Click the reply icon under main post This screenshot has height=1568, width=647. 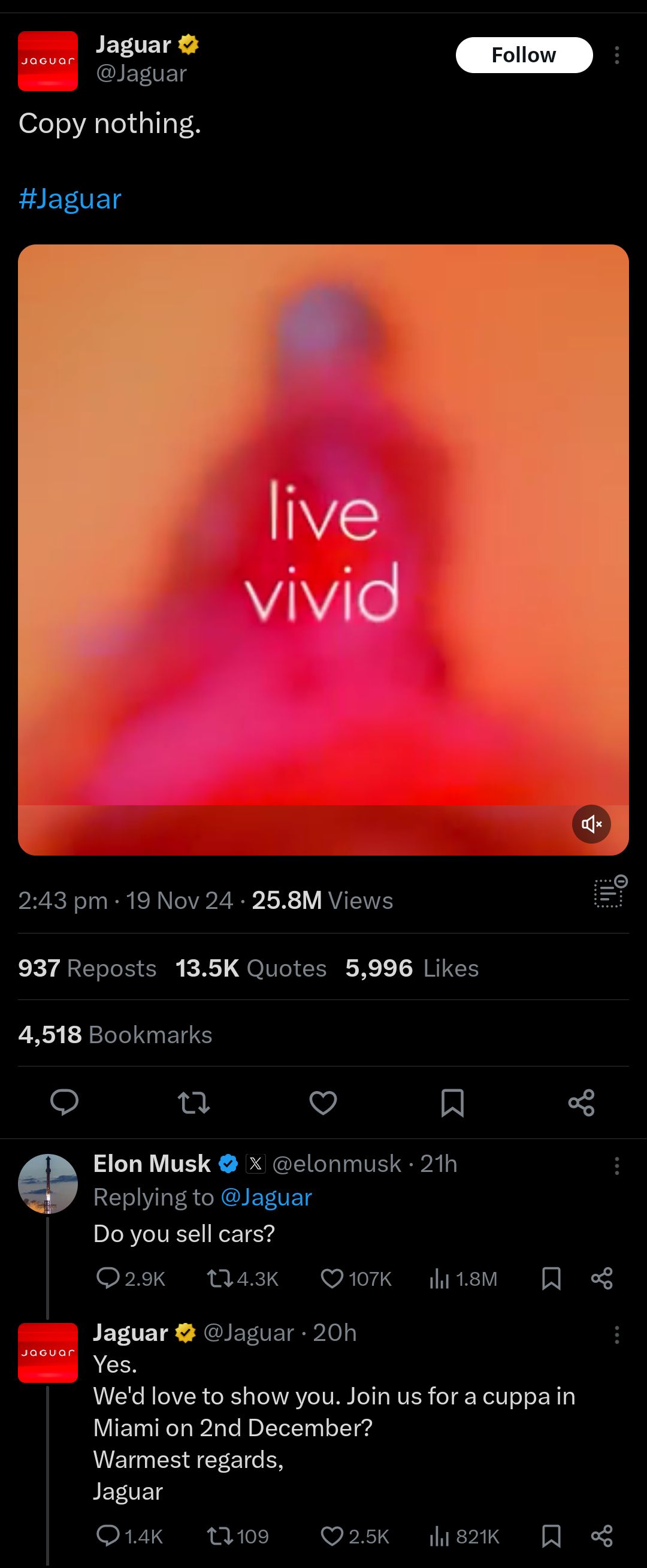[65, 1102]
